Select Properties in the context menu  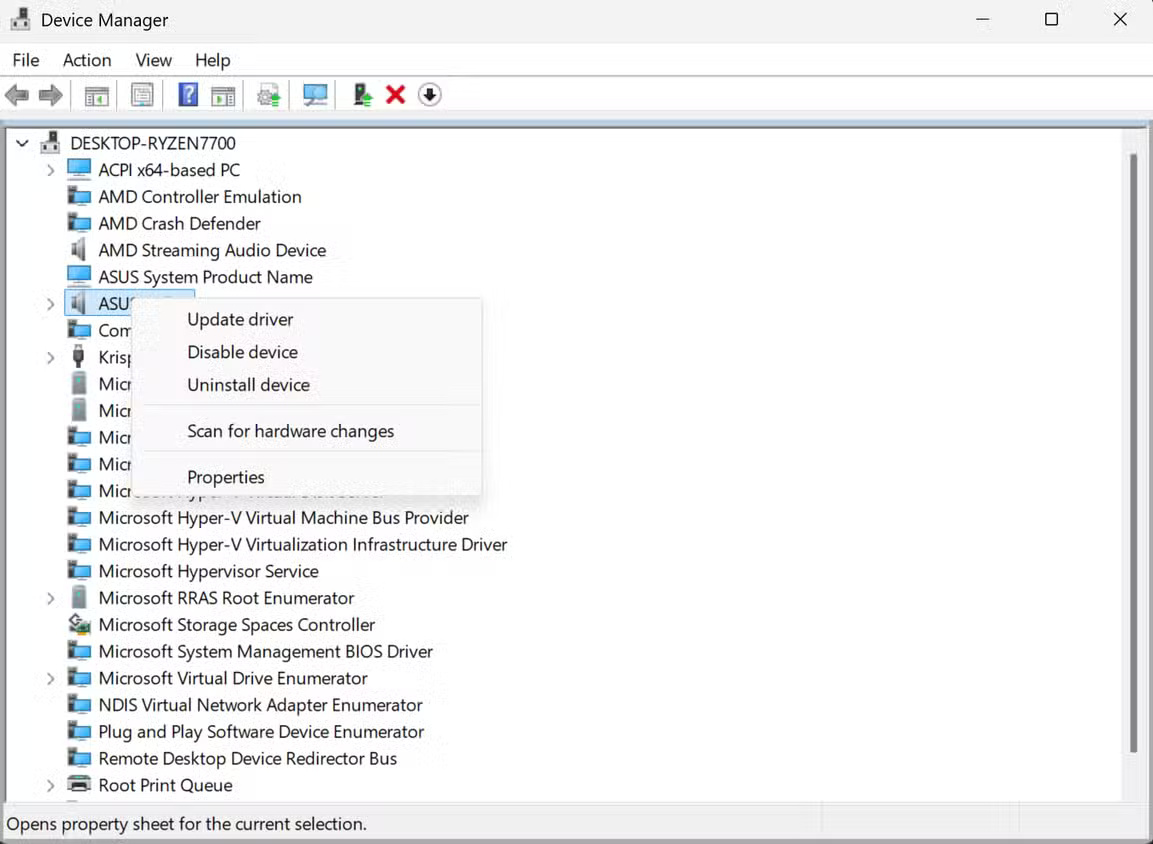(x=226, y=477)
